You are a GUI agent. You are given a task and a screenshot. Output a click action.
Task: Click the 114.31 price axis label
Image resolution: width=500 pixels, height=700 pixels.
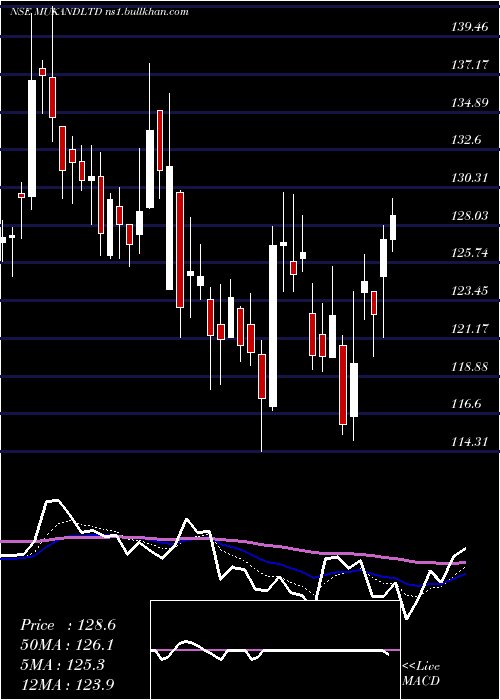[x=470, y=442]
